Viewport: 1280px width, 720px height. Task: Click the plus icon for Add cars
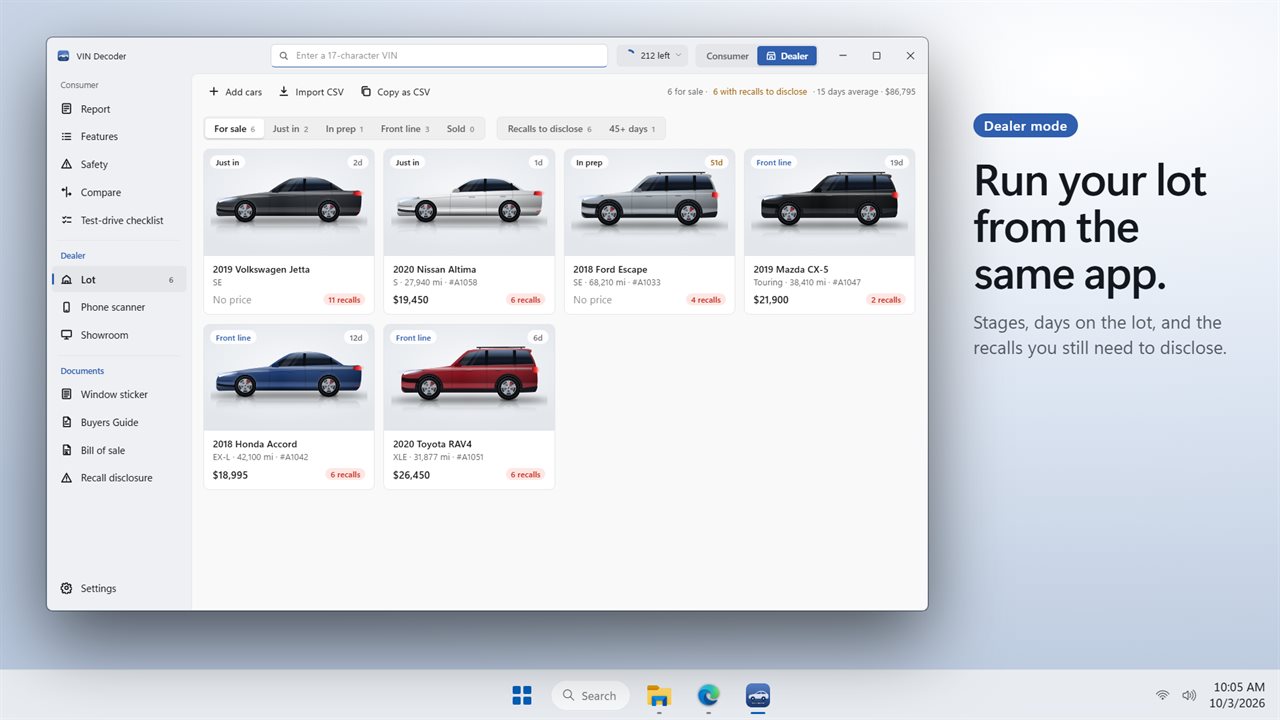pos(213,92)
